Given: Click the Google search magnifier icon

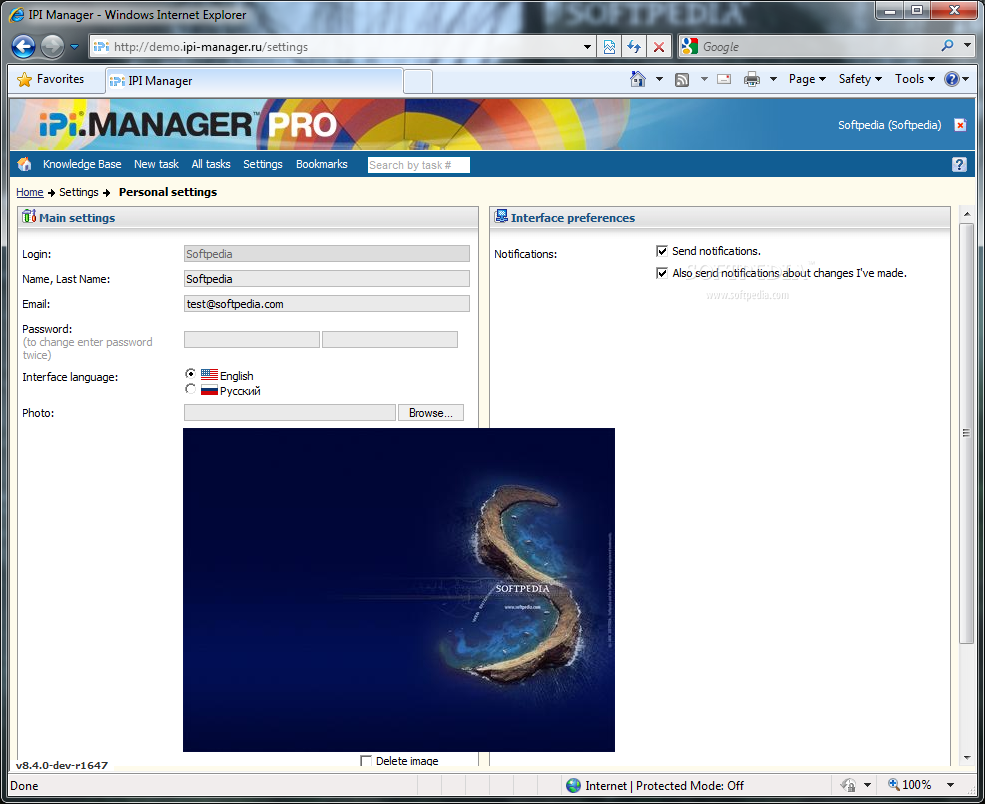Looking at the screenshot, I should 947,46.
